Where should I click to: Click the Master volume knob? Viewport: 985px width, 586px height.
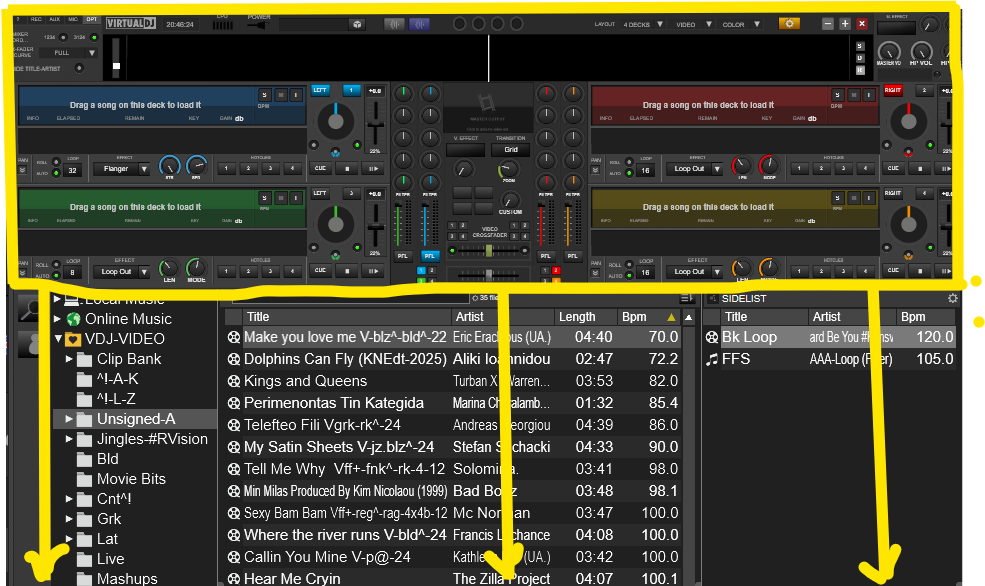(889, 52)
